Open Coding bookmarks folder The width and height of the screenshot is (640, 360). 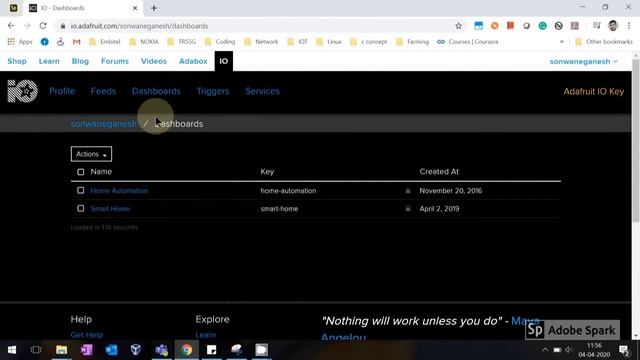(220, 42)
